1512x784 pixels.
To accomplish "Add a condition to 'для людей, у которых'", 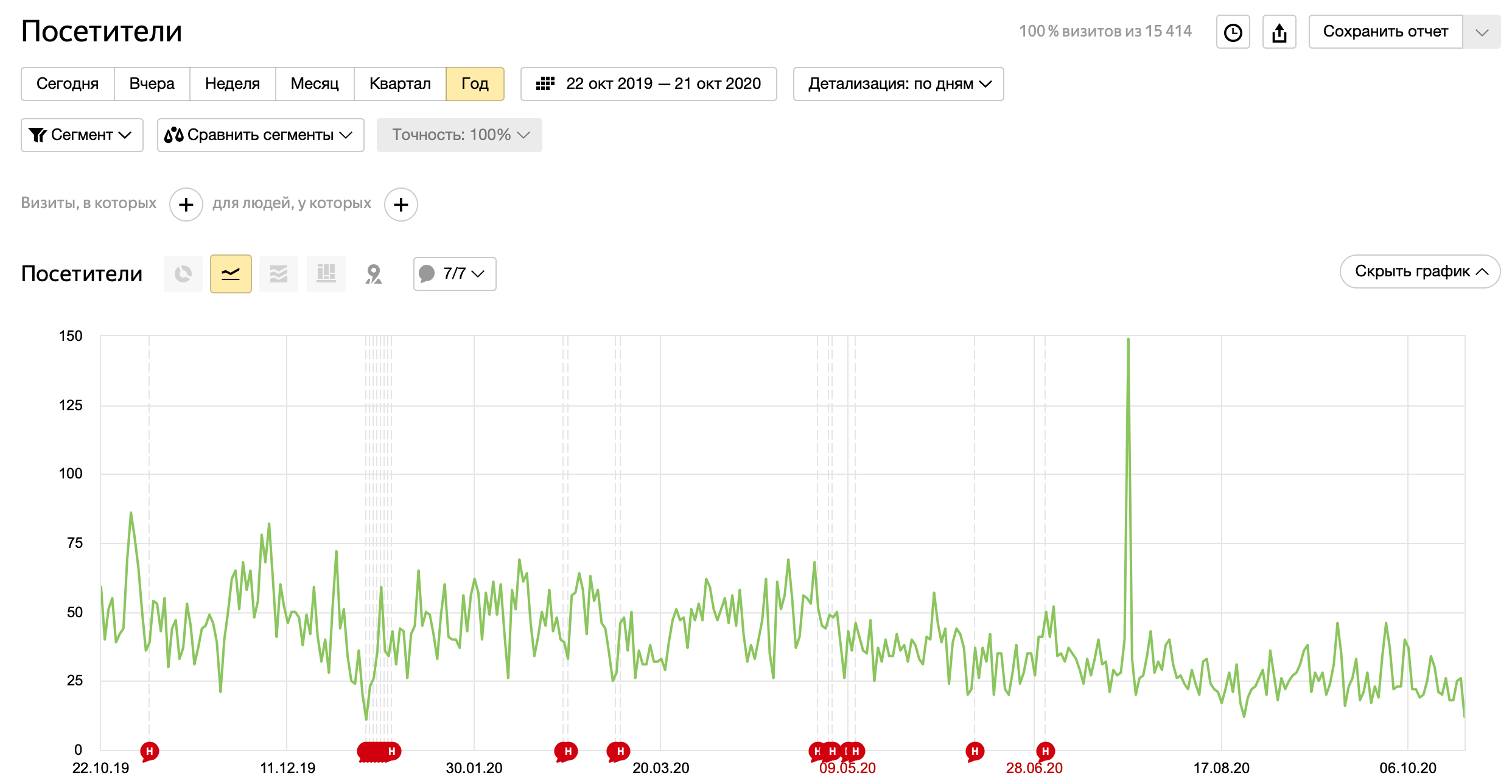I will (401, 205).
